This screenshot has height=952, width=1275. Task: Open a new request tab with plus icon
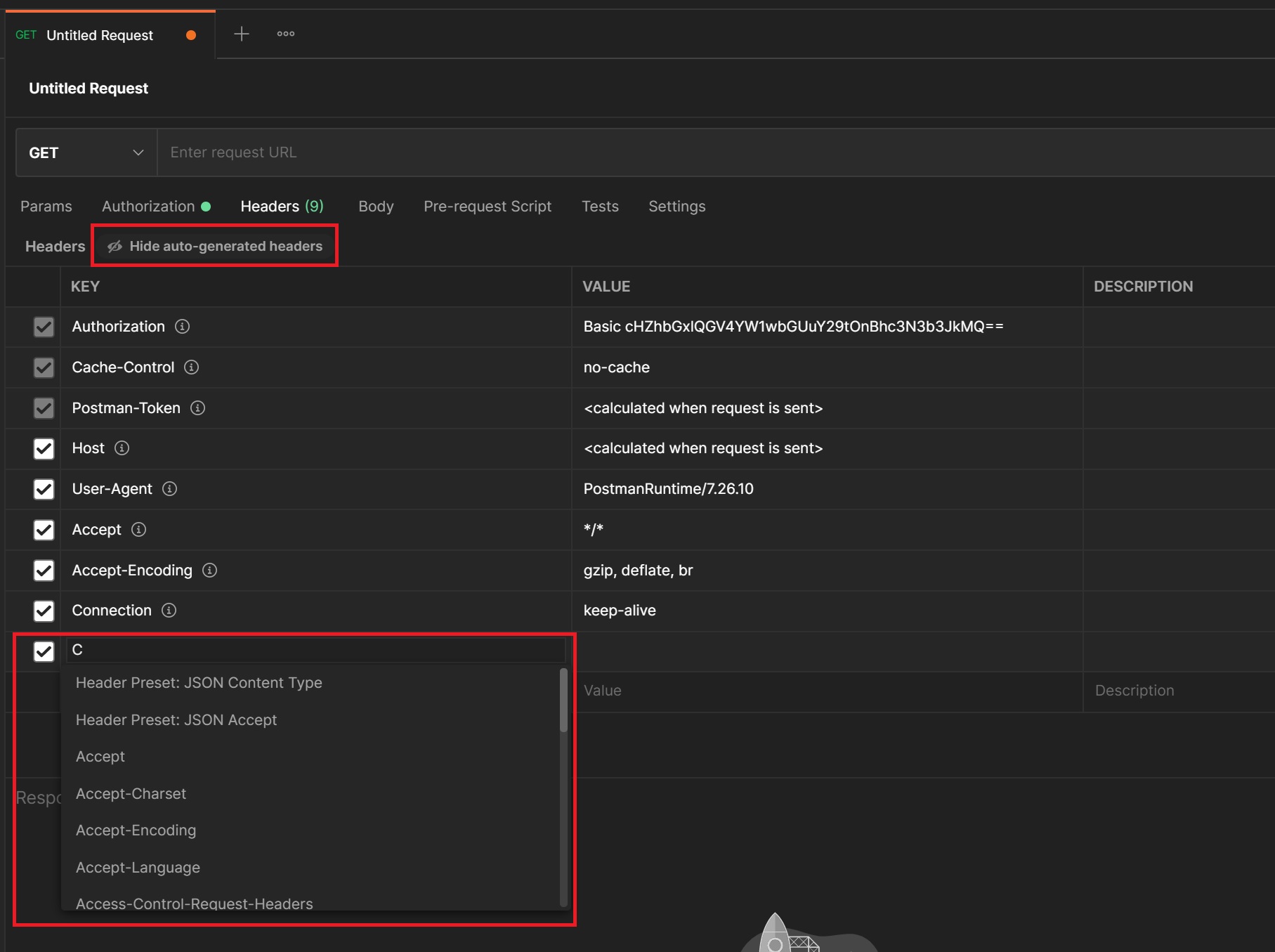[x=241, y=34]
